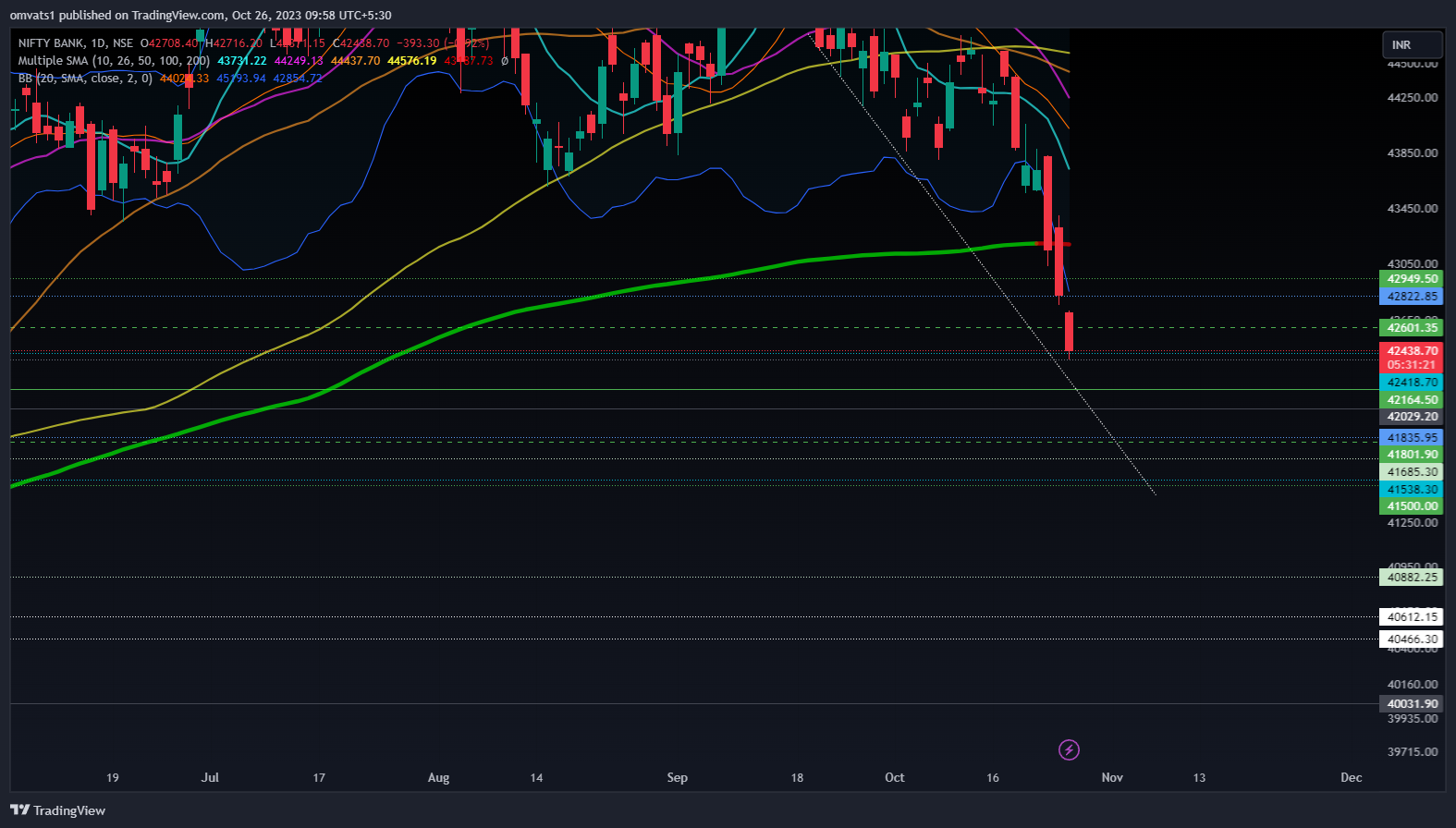Click the white price label 40466.30
The height and width of the screenshot is (828, 1456).
tap(1412, 639)
